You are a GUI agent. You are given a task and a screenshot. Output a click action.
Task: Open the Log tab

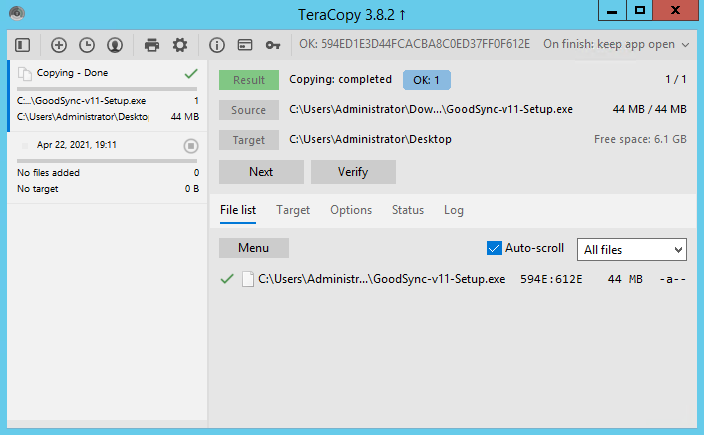[x=453, y=210]
